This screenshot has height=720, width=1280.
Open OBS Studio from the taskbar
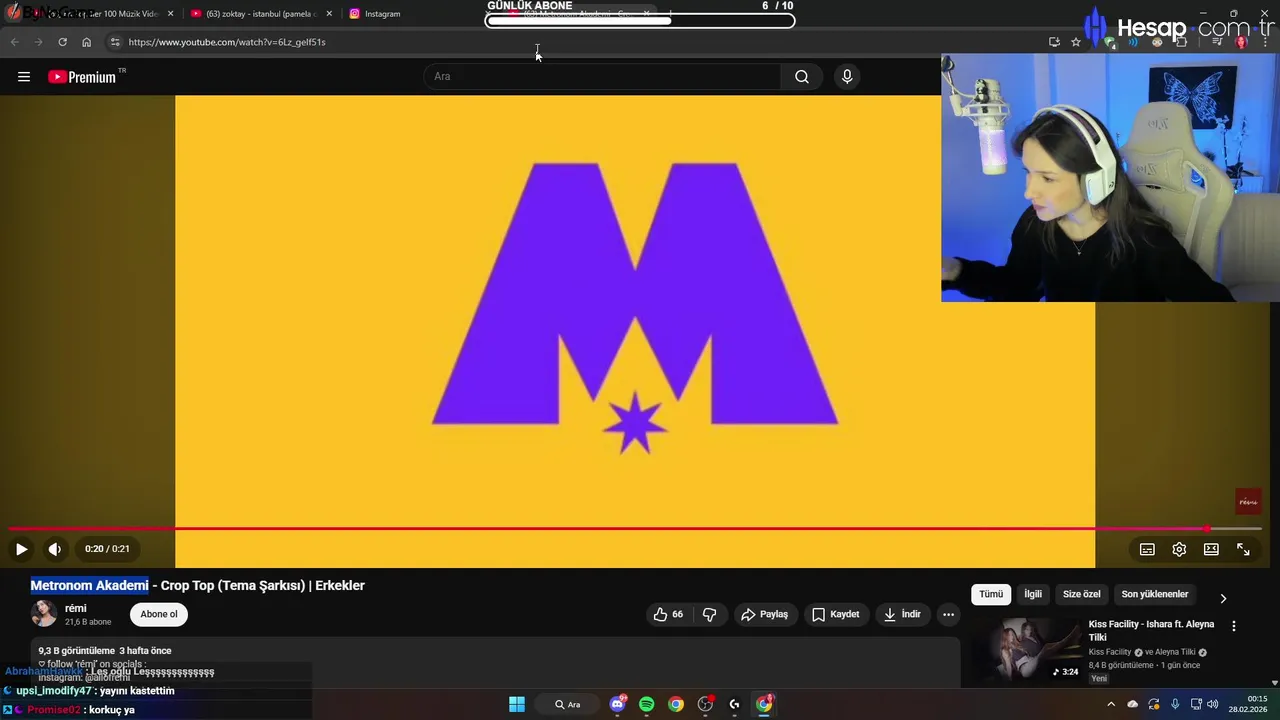[706, 704]
